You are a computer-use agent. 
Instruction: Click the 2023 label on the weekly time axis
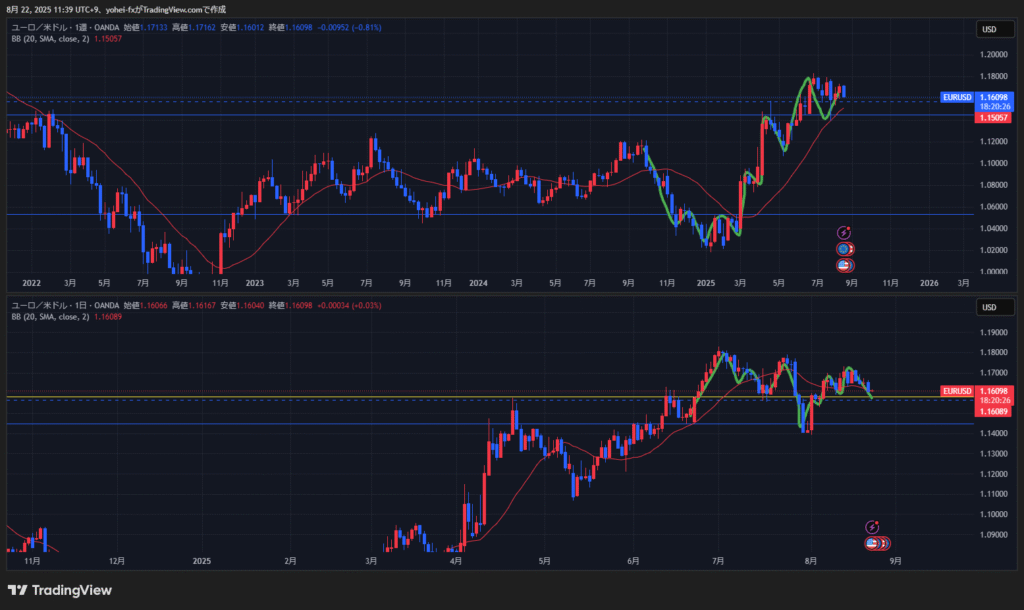(x=255, y=283)
